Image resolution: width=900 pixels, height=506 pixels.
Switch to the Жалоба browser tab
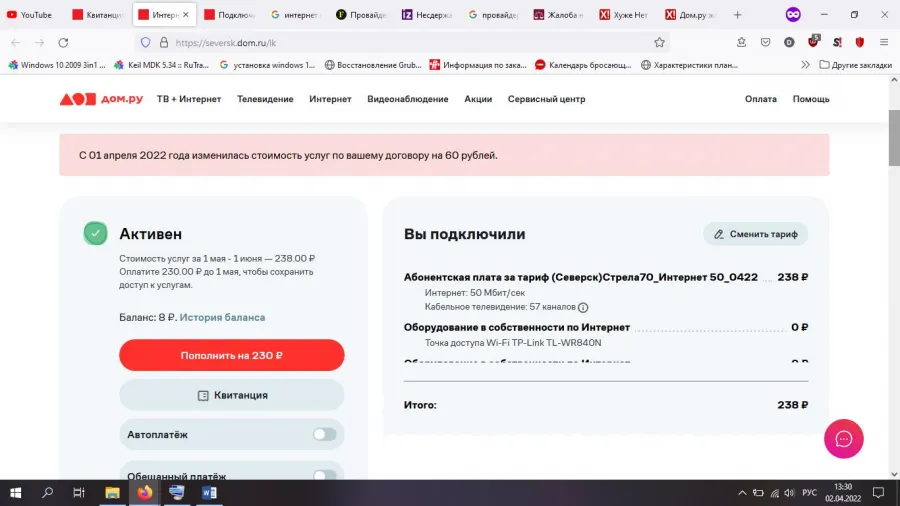tap(558, 15)
